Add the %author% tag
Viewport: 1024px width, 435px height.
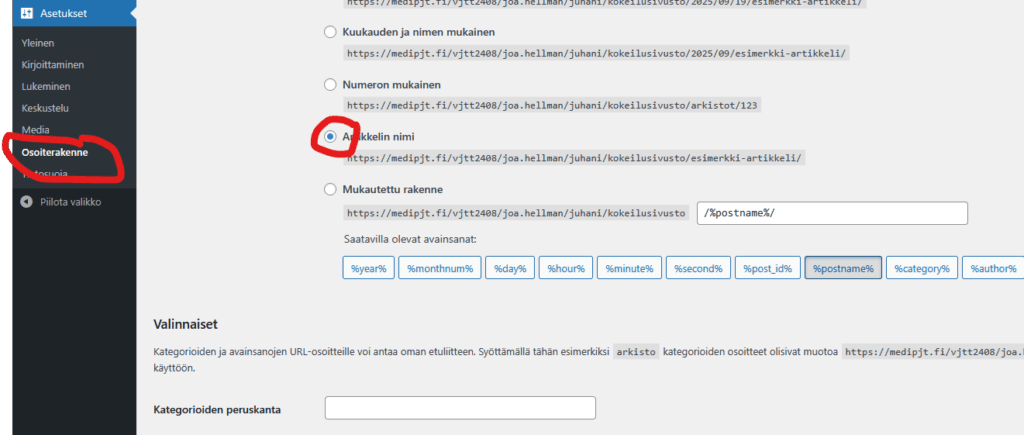tap(993, 268)
